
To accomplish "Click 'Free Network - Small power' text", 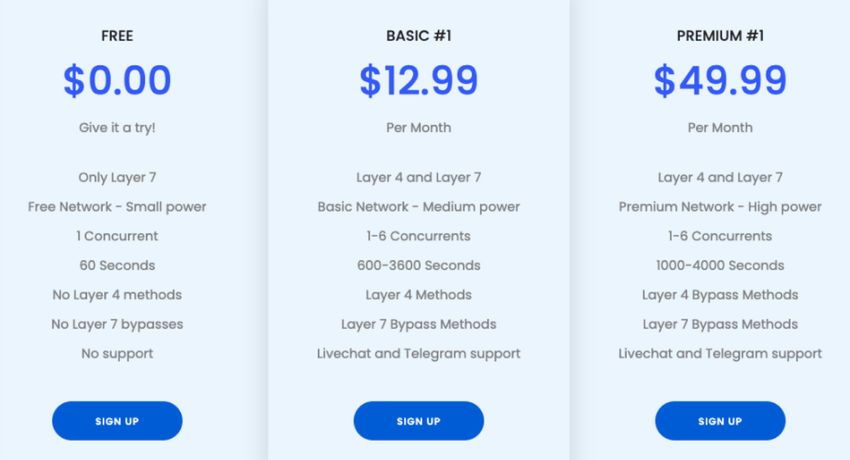I will (x=117, y=207).
